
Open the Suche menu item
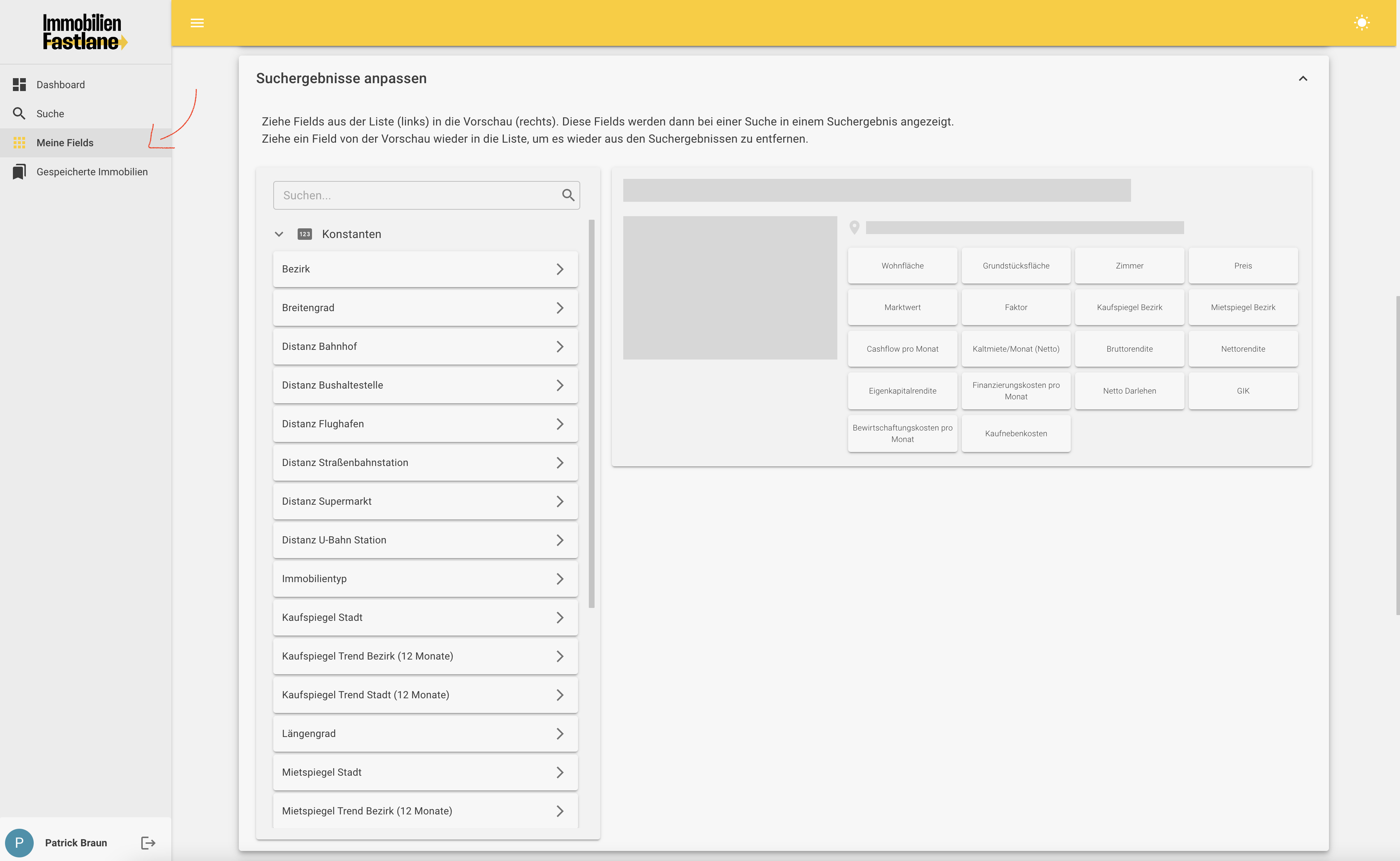(x=50, y=113)
